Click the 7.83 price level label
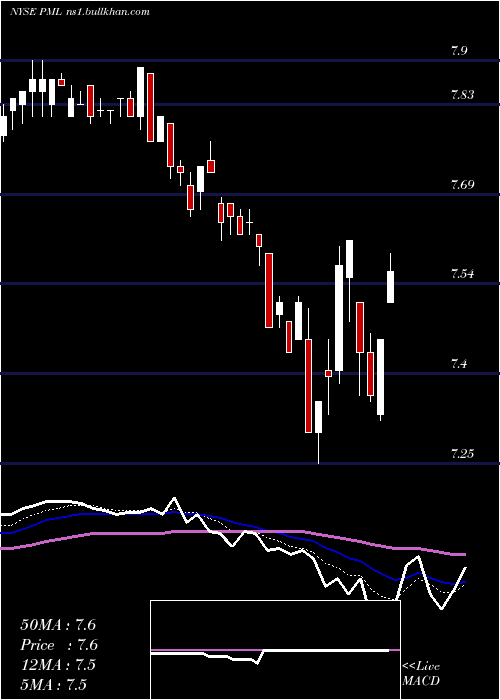Image resolution: width=500 pixels, height=700 pixels. [462, 95]
